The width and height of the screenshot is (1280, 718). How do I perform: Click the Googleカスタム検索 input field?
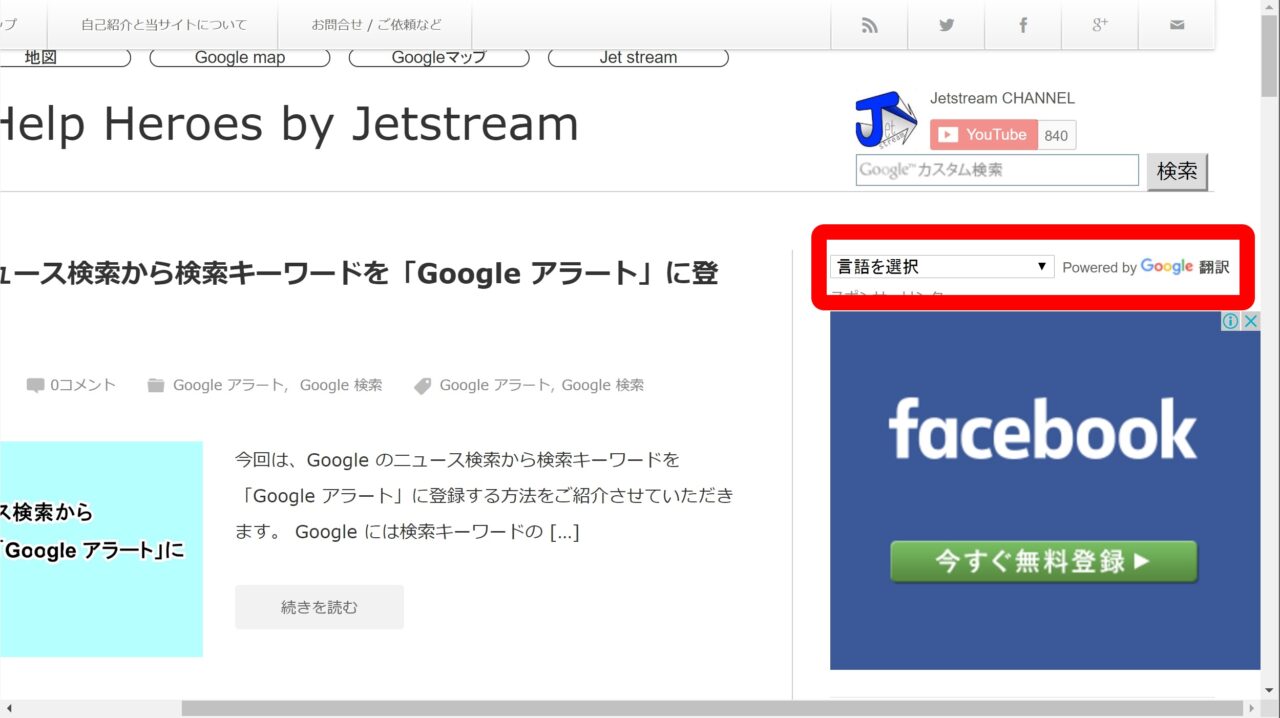[x=997, y=170]
